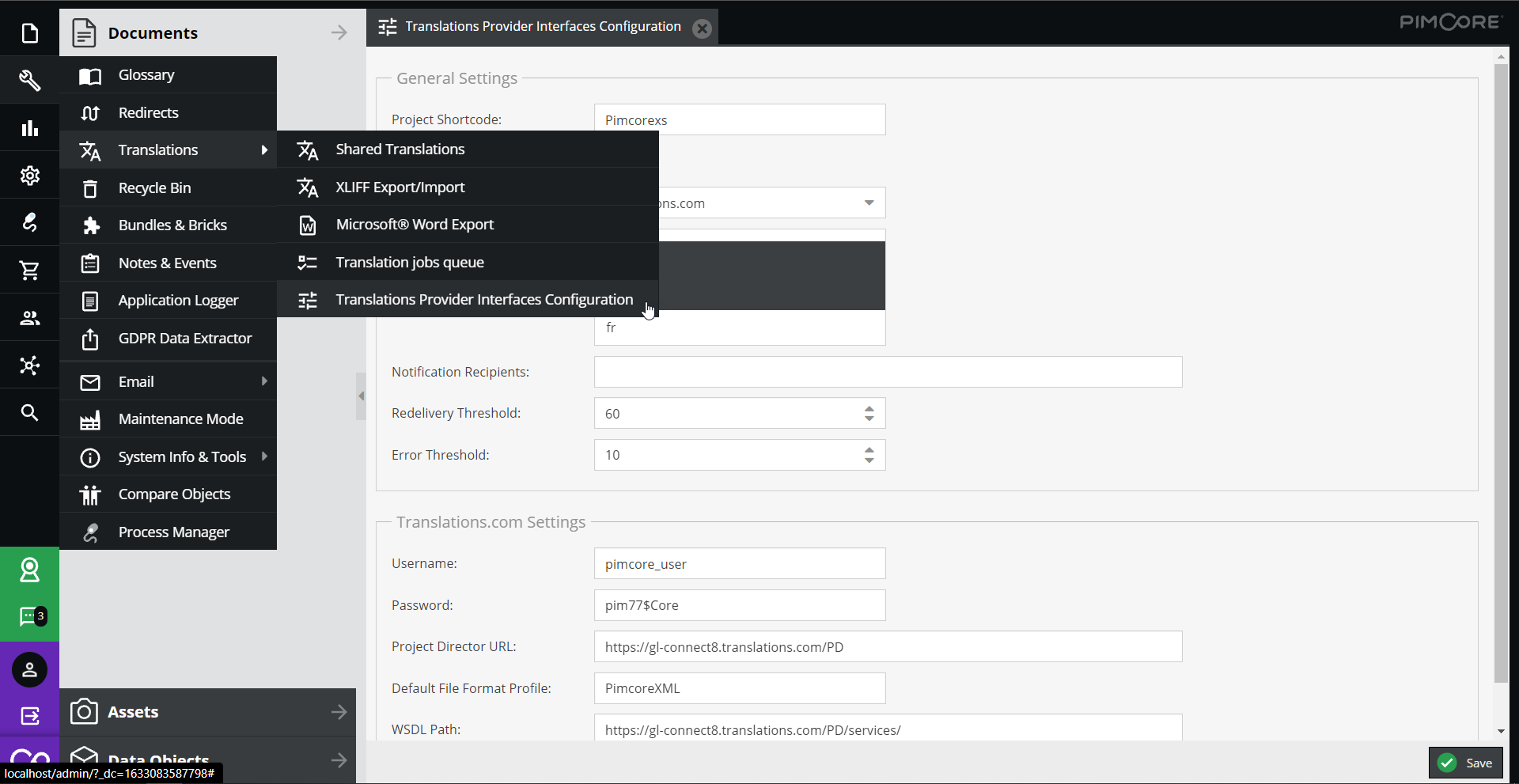Click the Default File Format Profile field
The height and width of the screenshot is (784, 1519).
[x=740, y=688]
